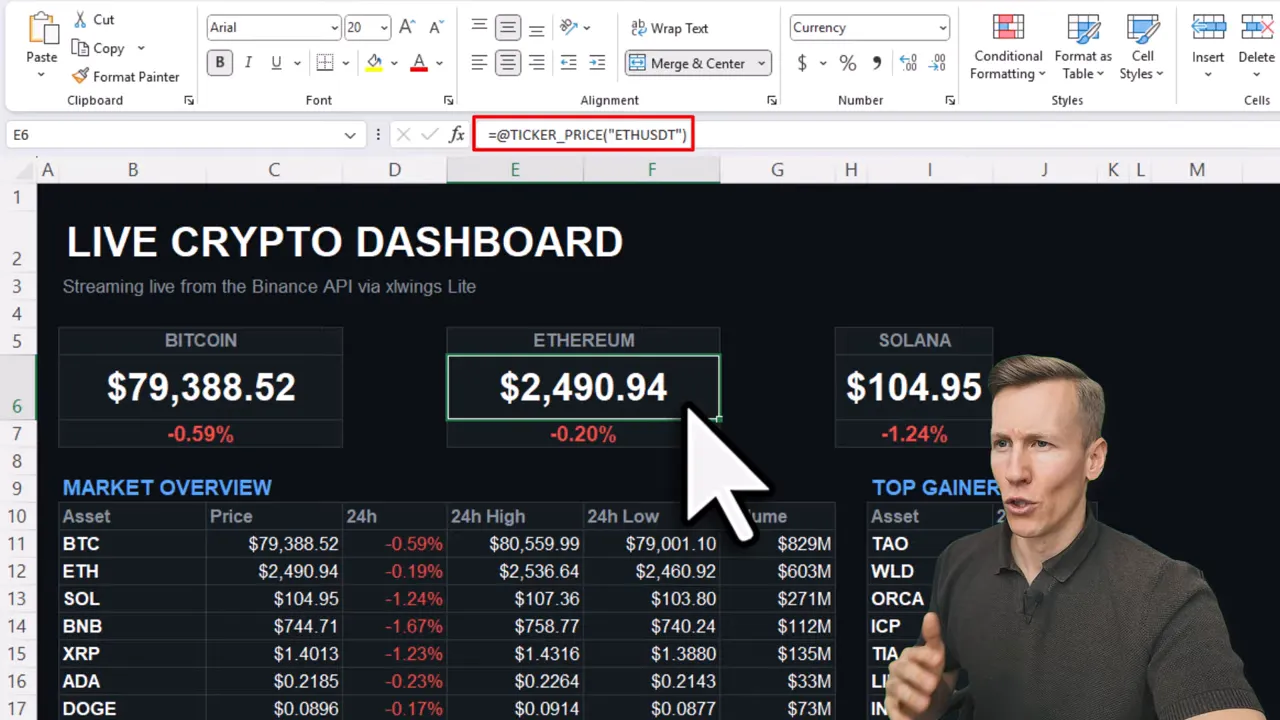
Task: Open Conditional Formatting menu
Action: click(x=1008, y=47)
